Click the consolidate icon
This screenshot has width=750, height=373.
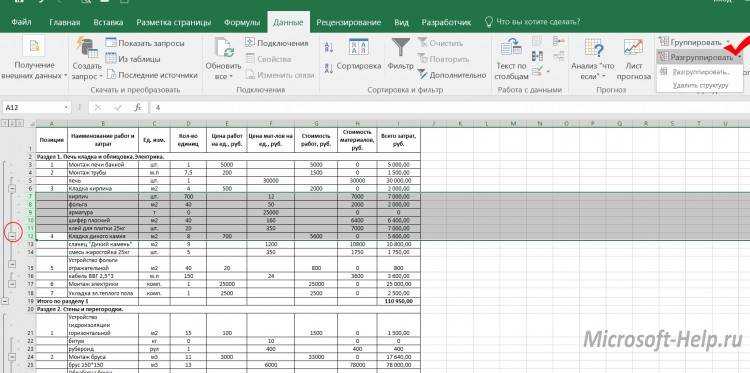(x=558, y=42)
